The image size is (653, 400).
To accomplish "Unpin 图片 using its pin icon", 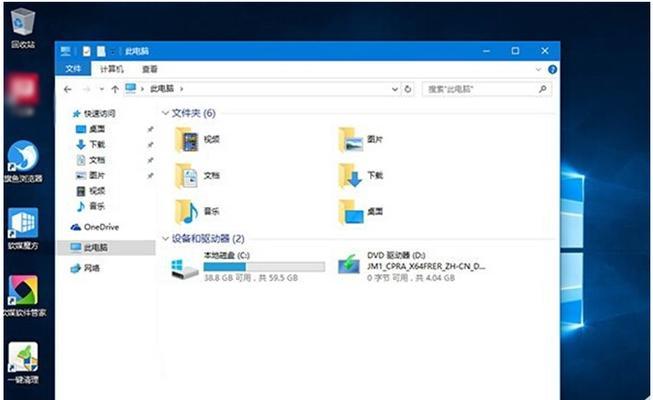I will coord(150,175).
